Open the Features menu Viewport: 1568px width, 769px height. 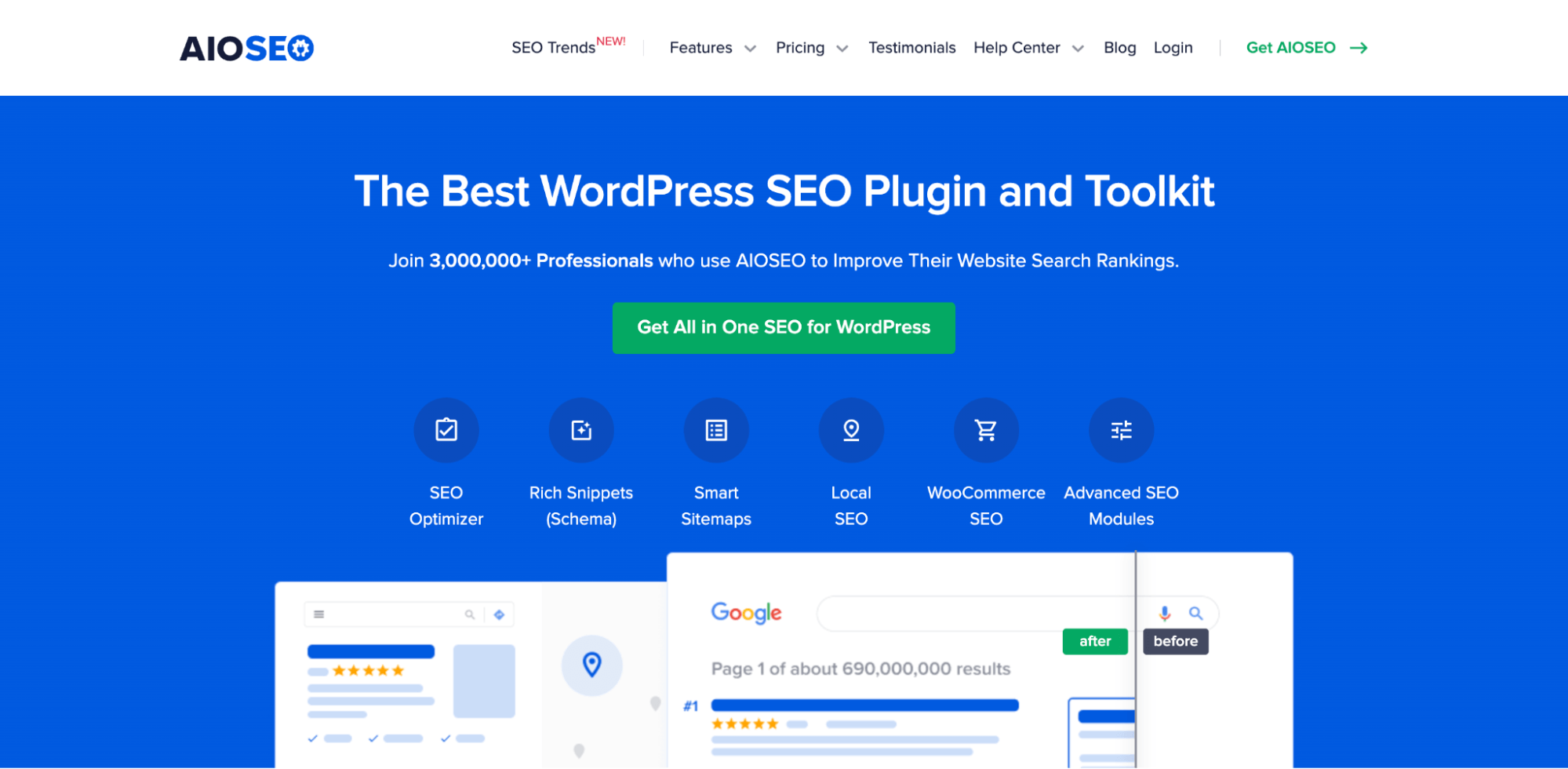pos(700,48)
